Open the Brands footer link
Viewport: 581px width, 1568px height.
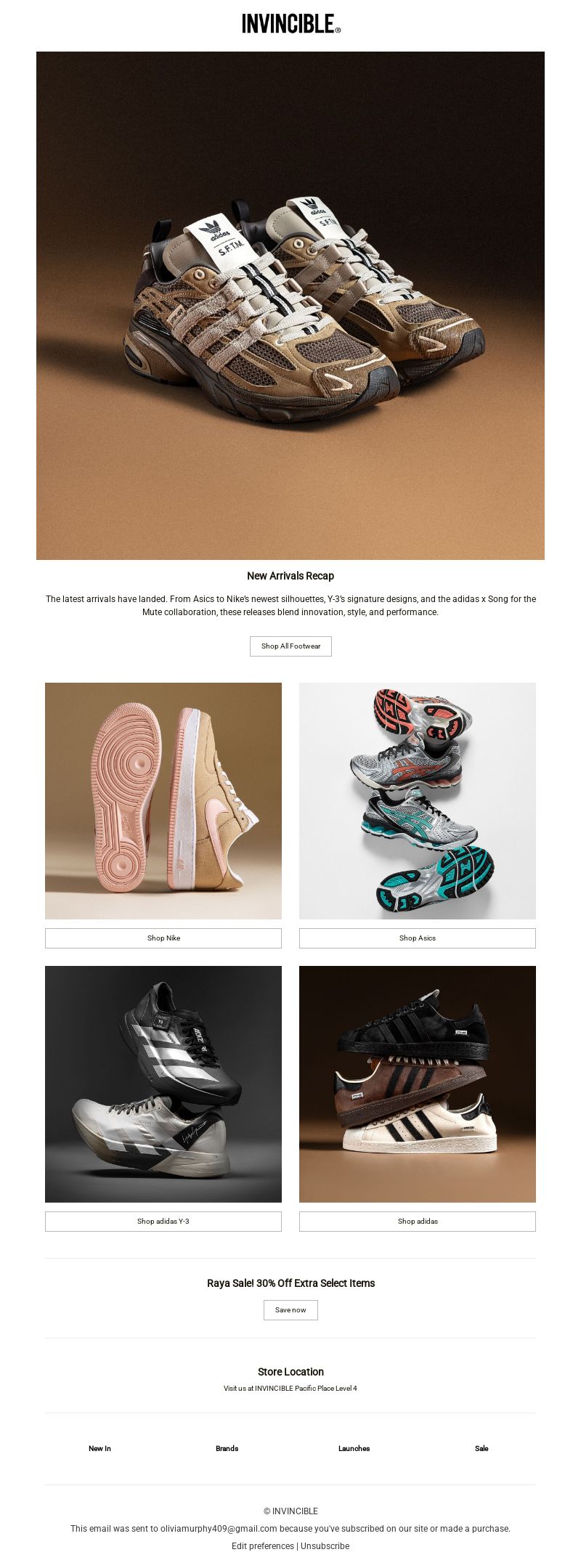coord(227,1448)
